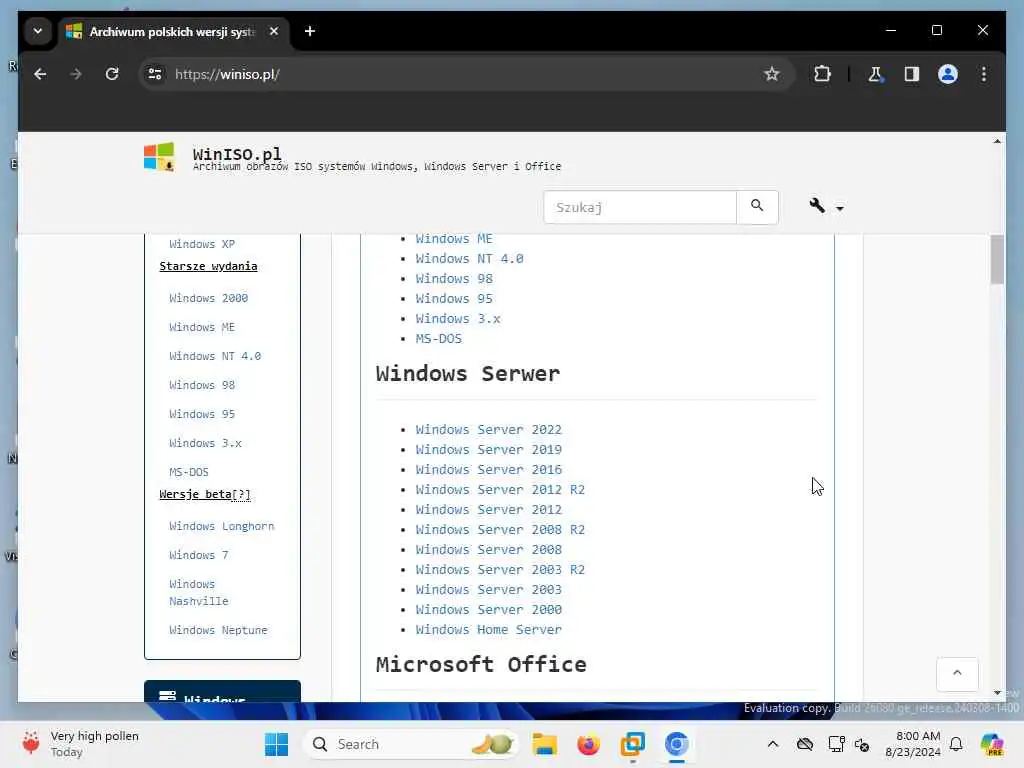Open MS-DOS in main list

click(x=438, y=339)
